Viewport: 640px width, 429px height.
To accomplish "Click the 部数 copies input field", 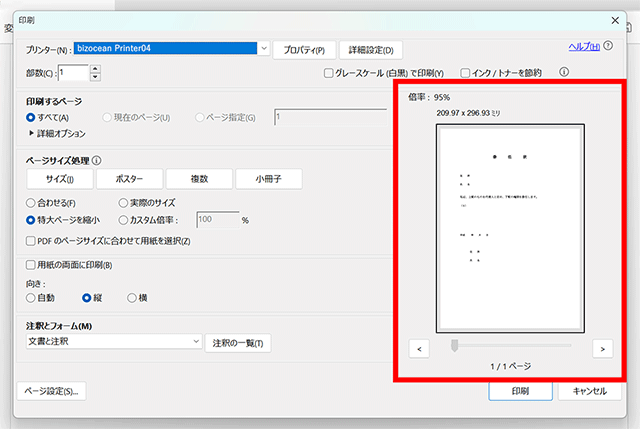I will coord(73,73).
